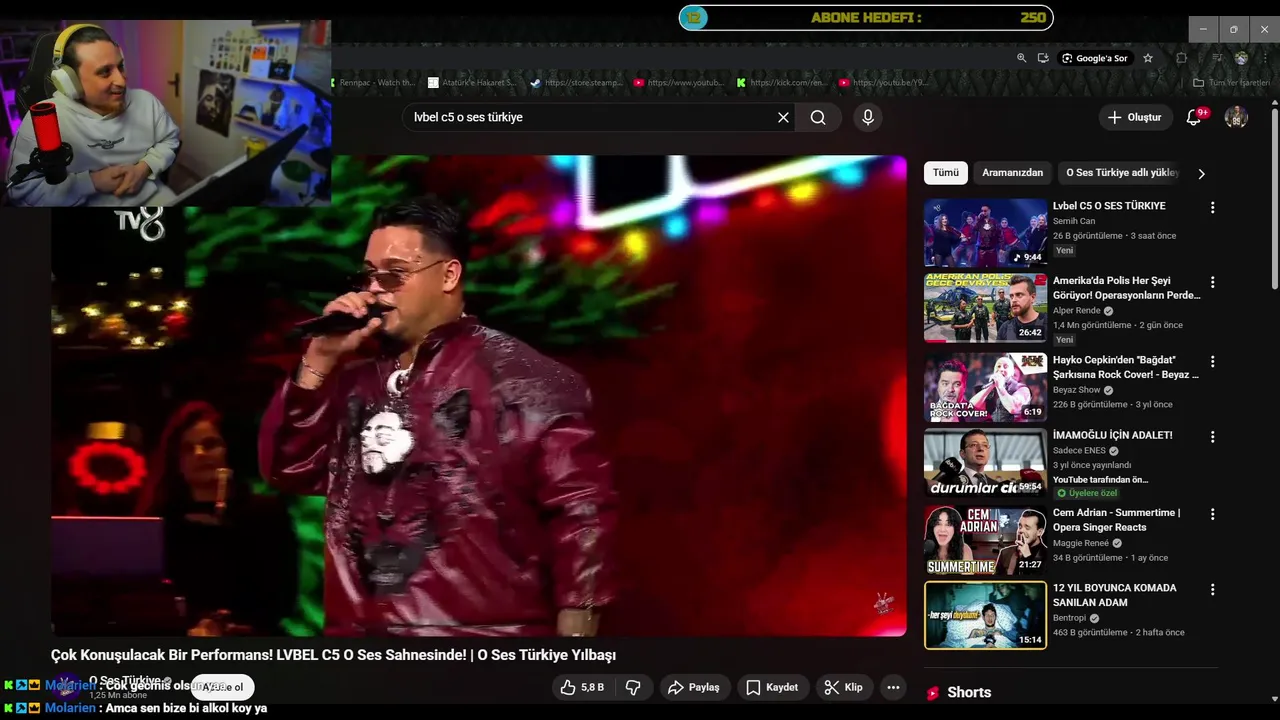Viewport: 1280px width, 720px height.
Task: Open İMAMOĞLU İÇİN ADALET video thumbnail
Action: [985, 462]
